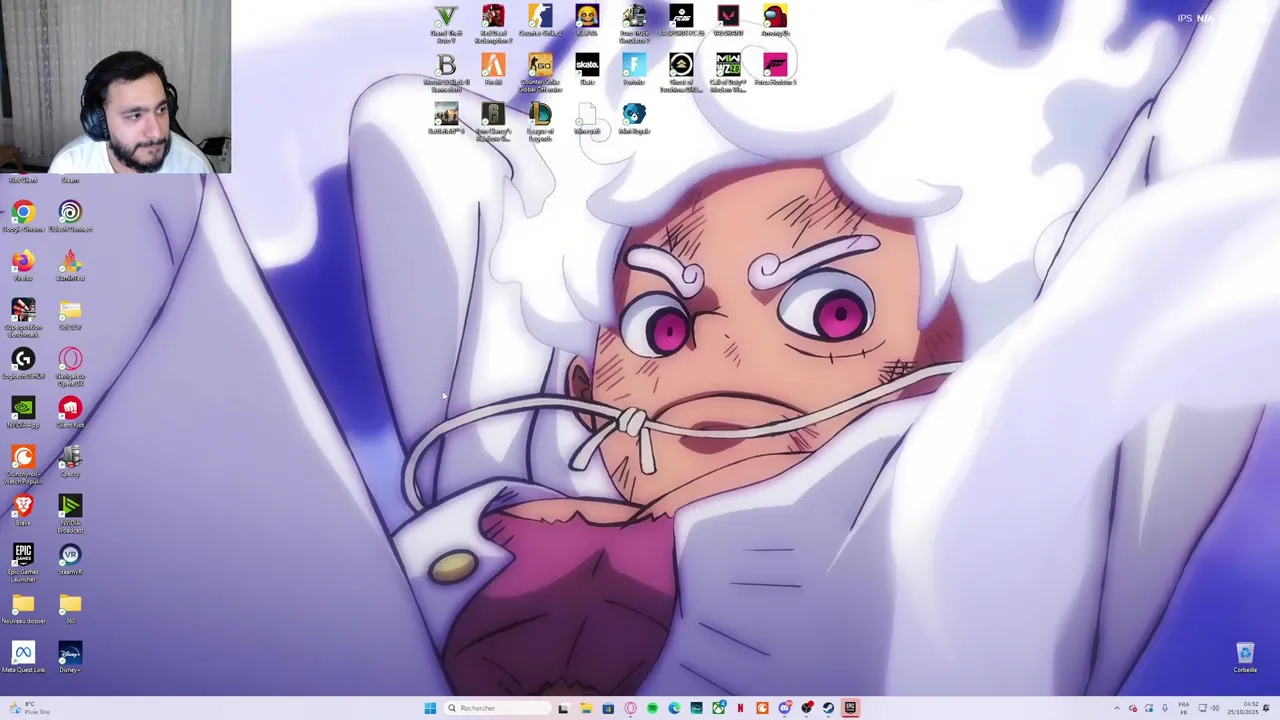Open Spotify from the taskbar
The height and width of the screenshot is (720, 1280).
(652, 708)
